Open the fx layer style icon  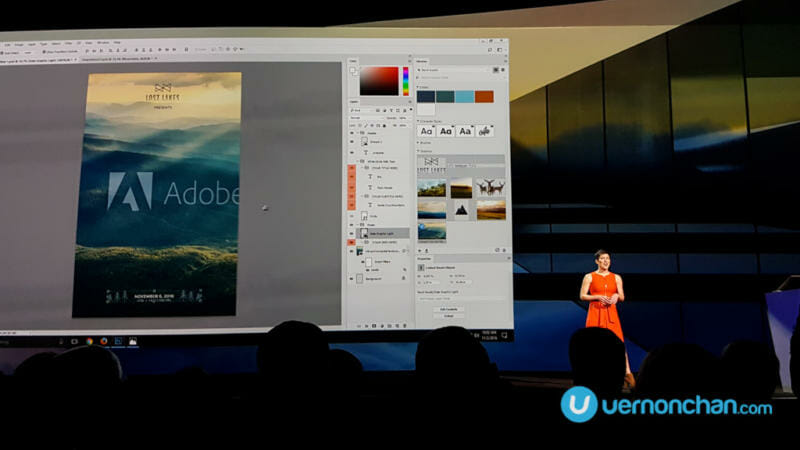point(366,326)
